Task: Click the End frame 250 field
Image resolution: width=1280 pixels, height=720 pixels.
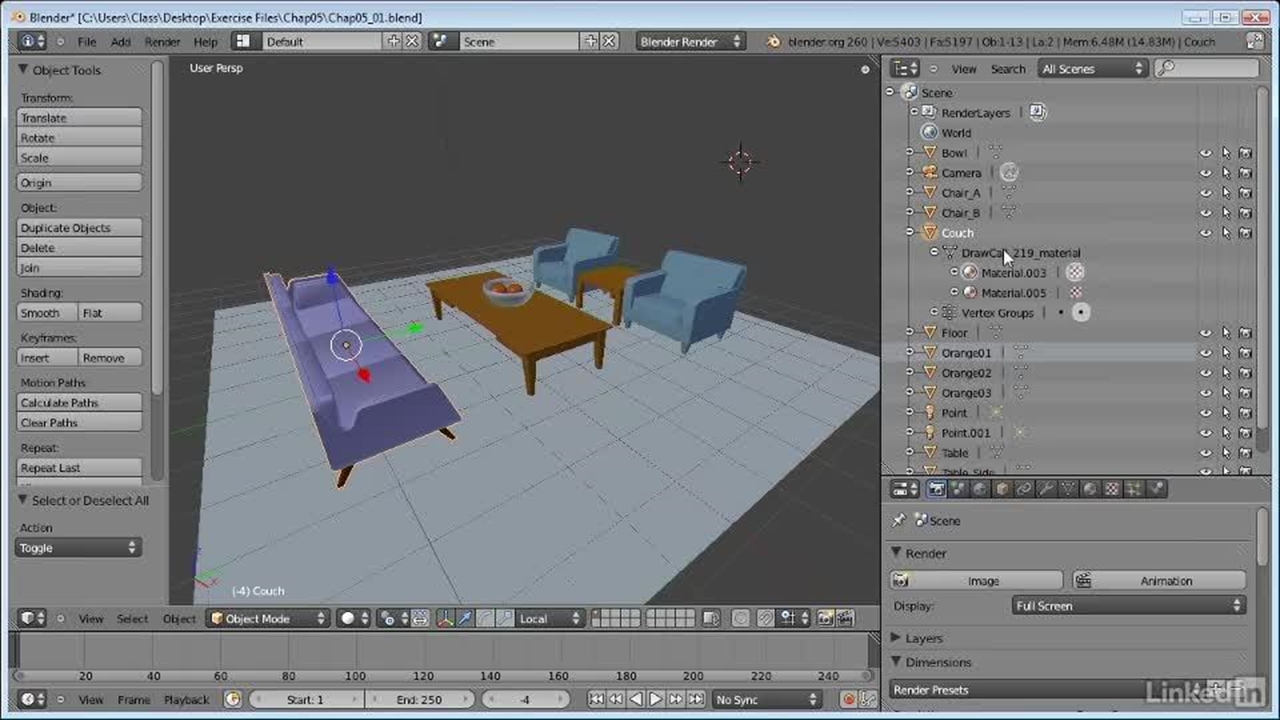Action: pos(420,700)
